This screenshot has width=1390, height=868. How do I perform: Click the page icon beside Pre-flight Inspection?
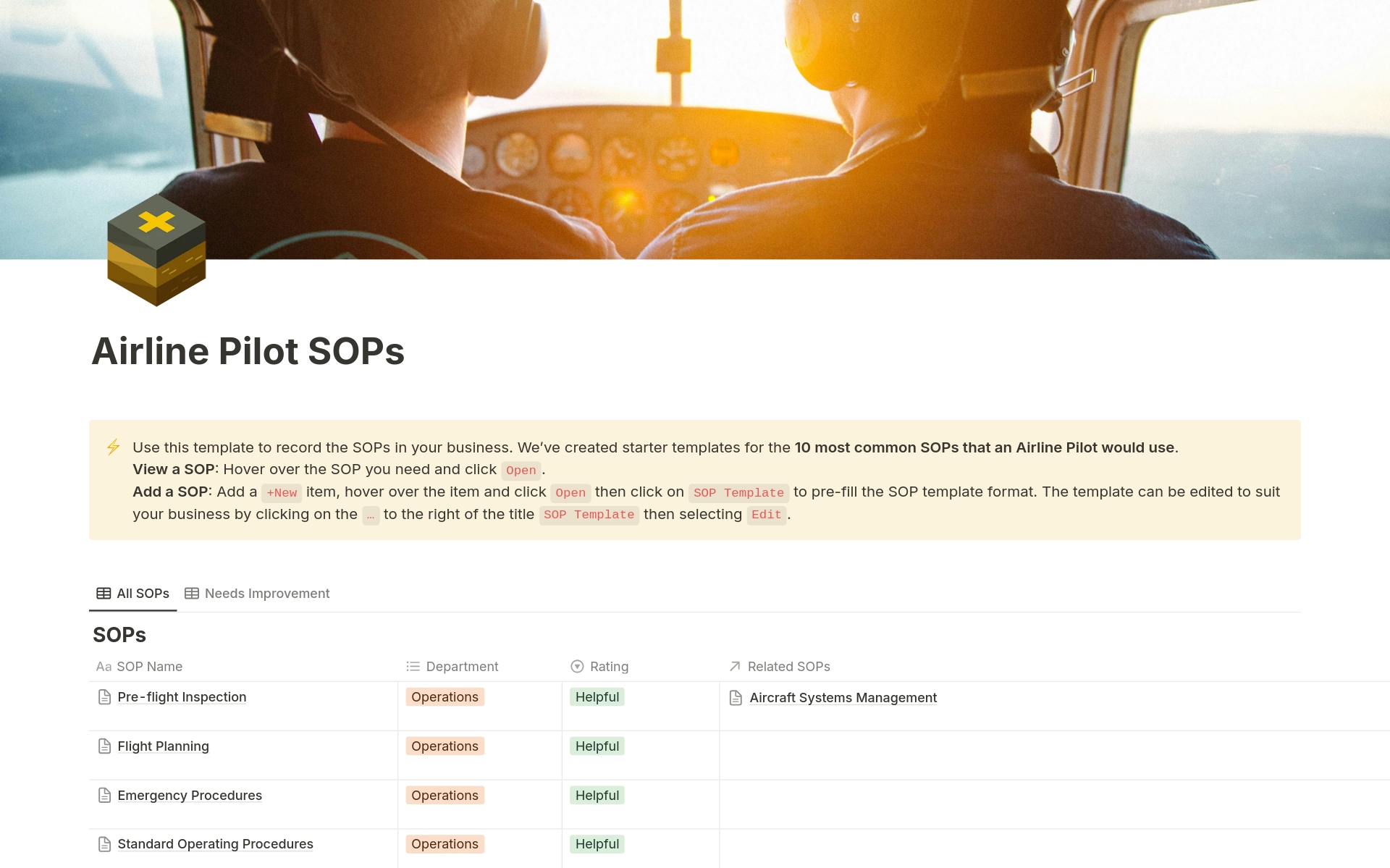click(x=104, y=696)
